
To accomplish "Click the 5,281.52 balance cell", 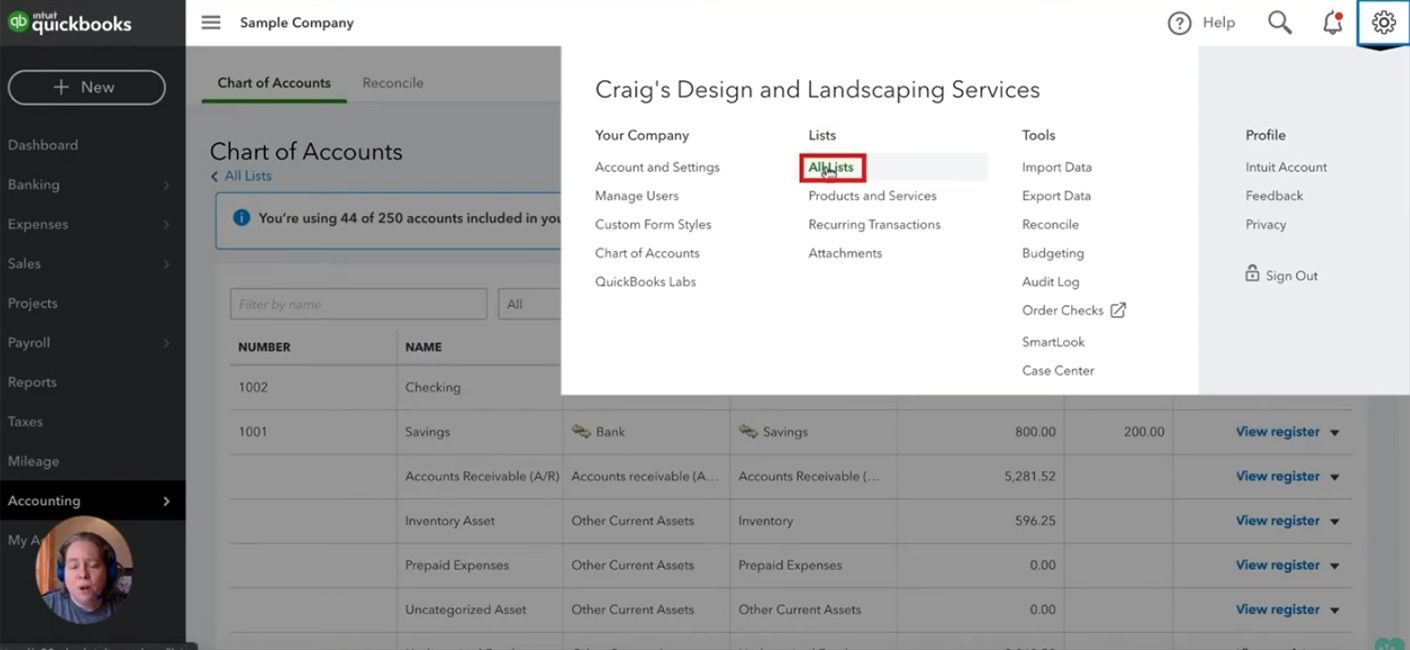I will click(1029, 477).
